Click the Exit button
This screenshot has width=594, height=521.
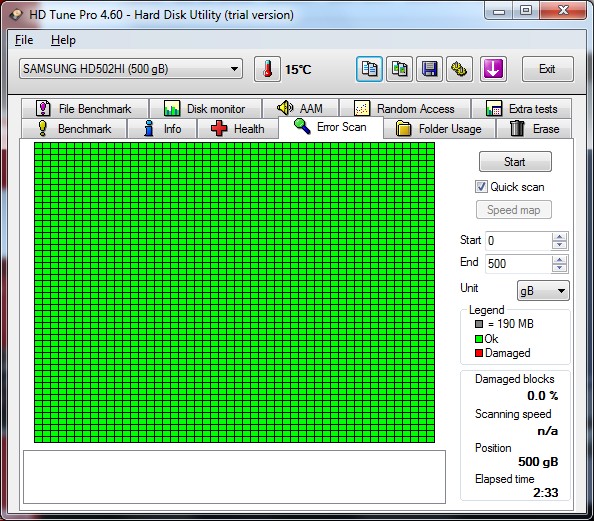(547, 69)
